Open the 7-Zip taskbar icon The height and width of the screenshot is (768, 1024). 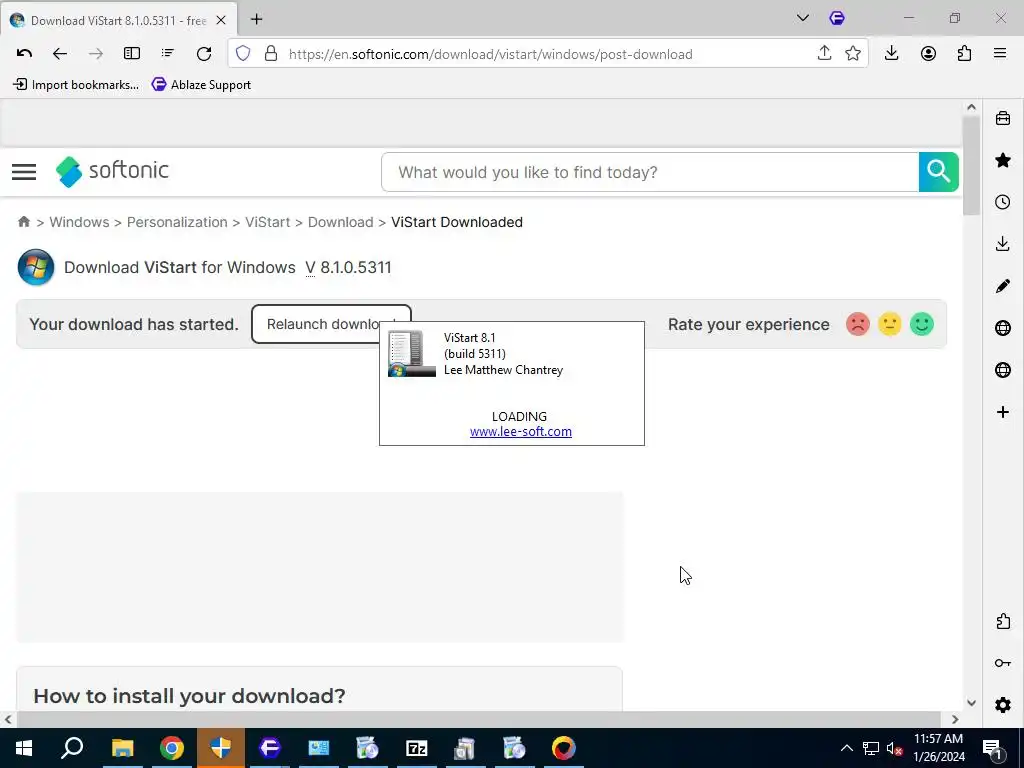click(417, 748)
